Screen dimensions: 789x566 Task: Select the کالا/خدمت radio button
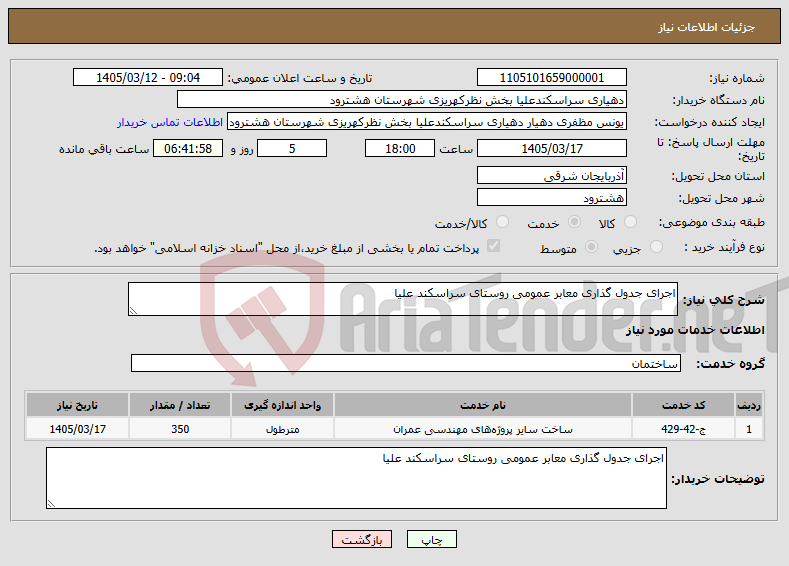click(x=502, y=222)
